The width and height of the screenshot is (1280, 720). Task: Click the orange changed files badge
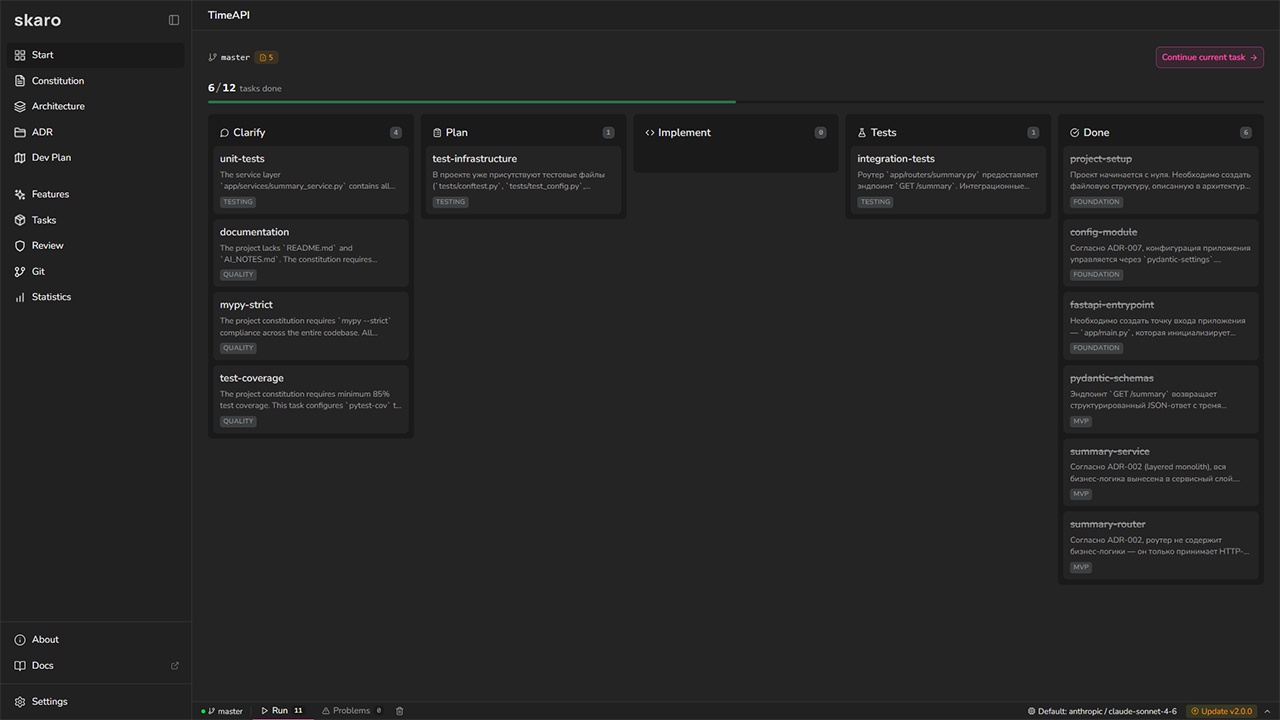(266, 58)
